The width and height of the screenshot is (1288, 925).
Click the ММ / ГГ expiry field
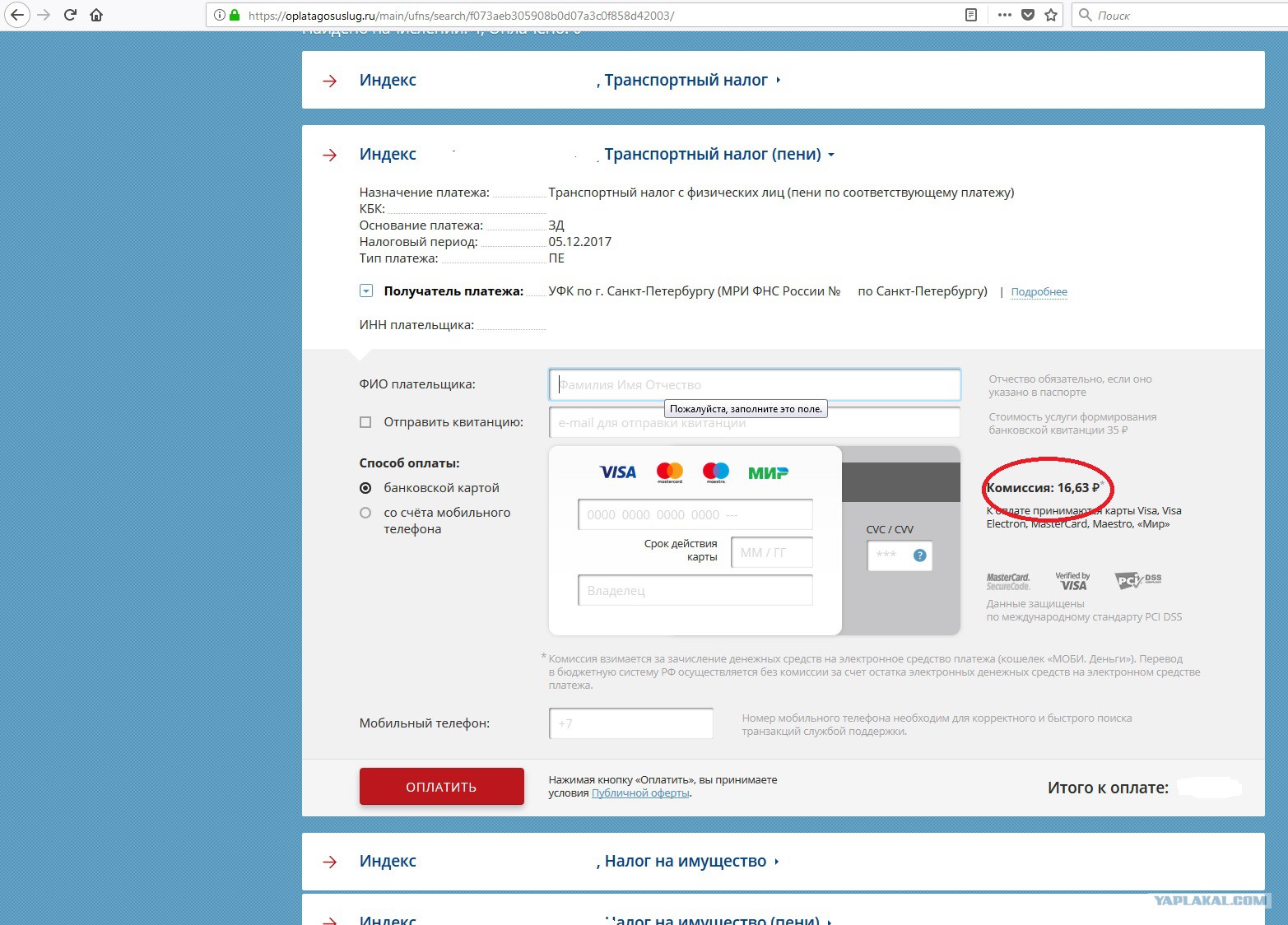point(772,552)
